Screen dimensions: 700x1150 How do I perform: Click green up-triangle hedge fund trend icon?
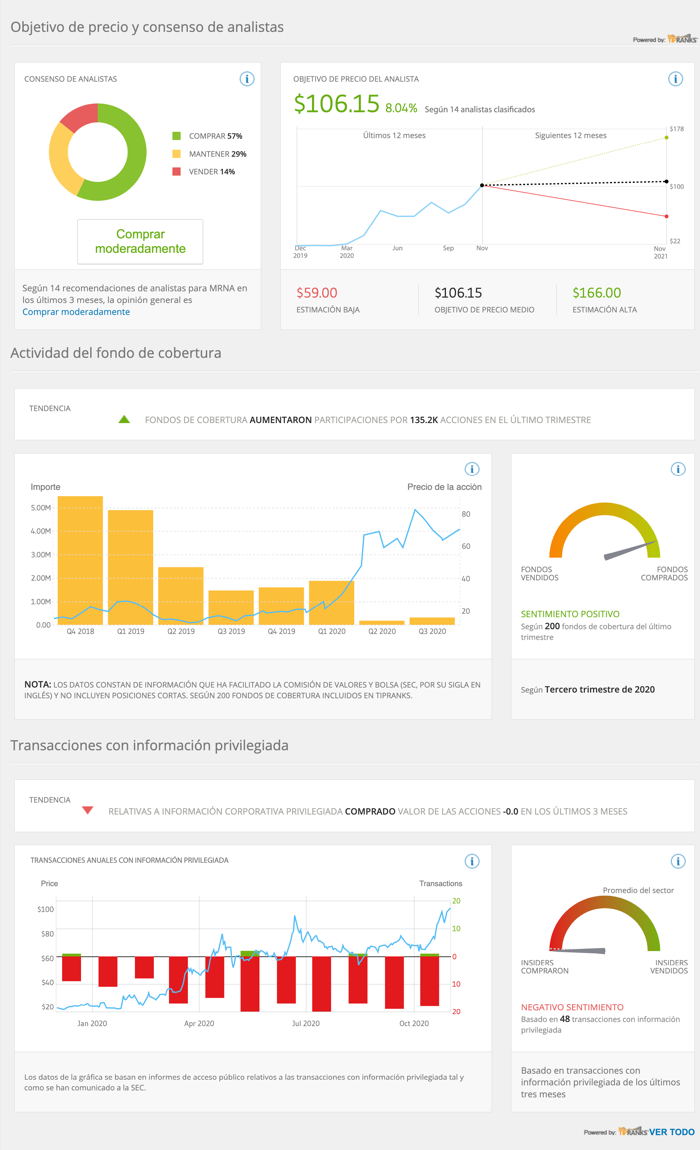[x=124, y=420]
